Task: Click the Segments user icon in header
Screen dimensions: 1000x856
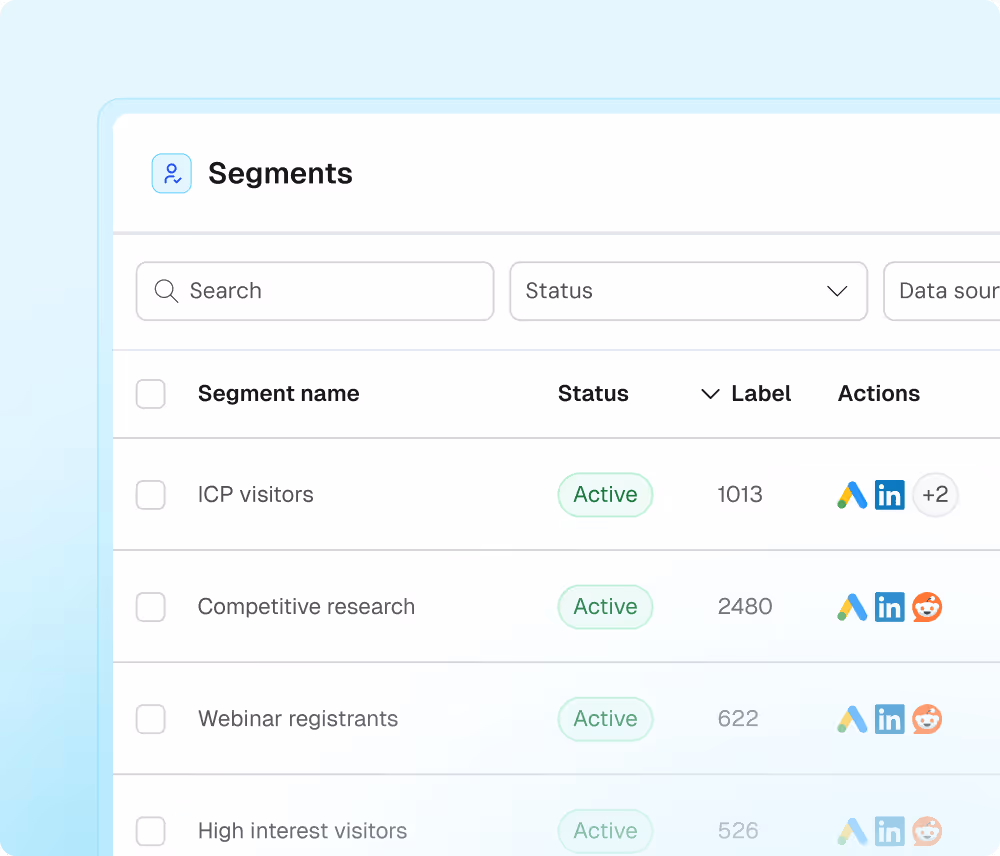Action: [171, 173]
